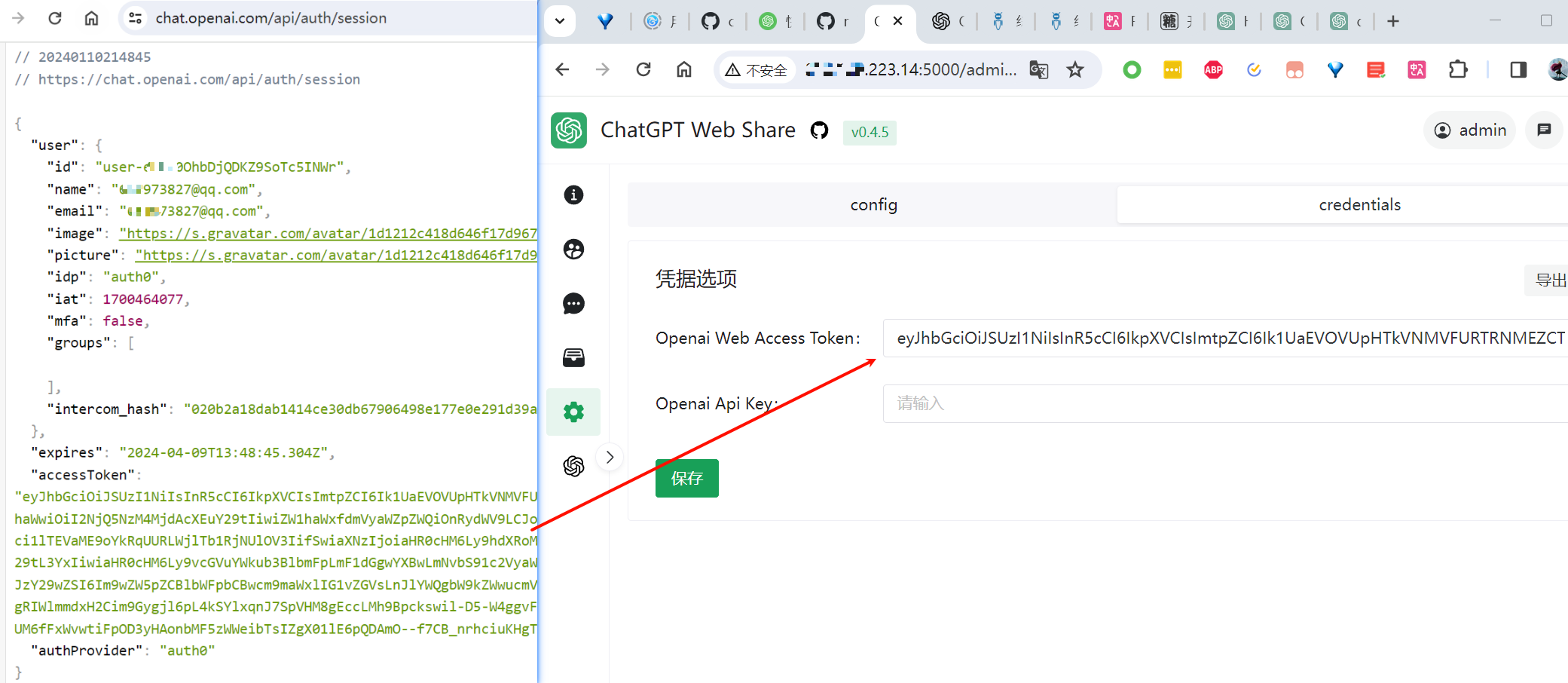Screen dimensions: 1568x683
Task: Open the pink translate extension in toolbar
Action: coord(1417,70)
